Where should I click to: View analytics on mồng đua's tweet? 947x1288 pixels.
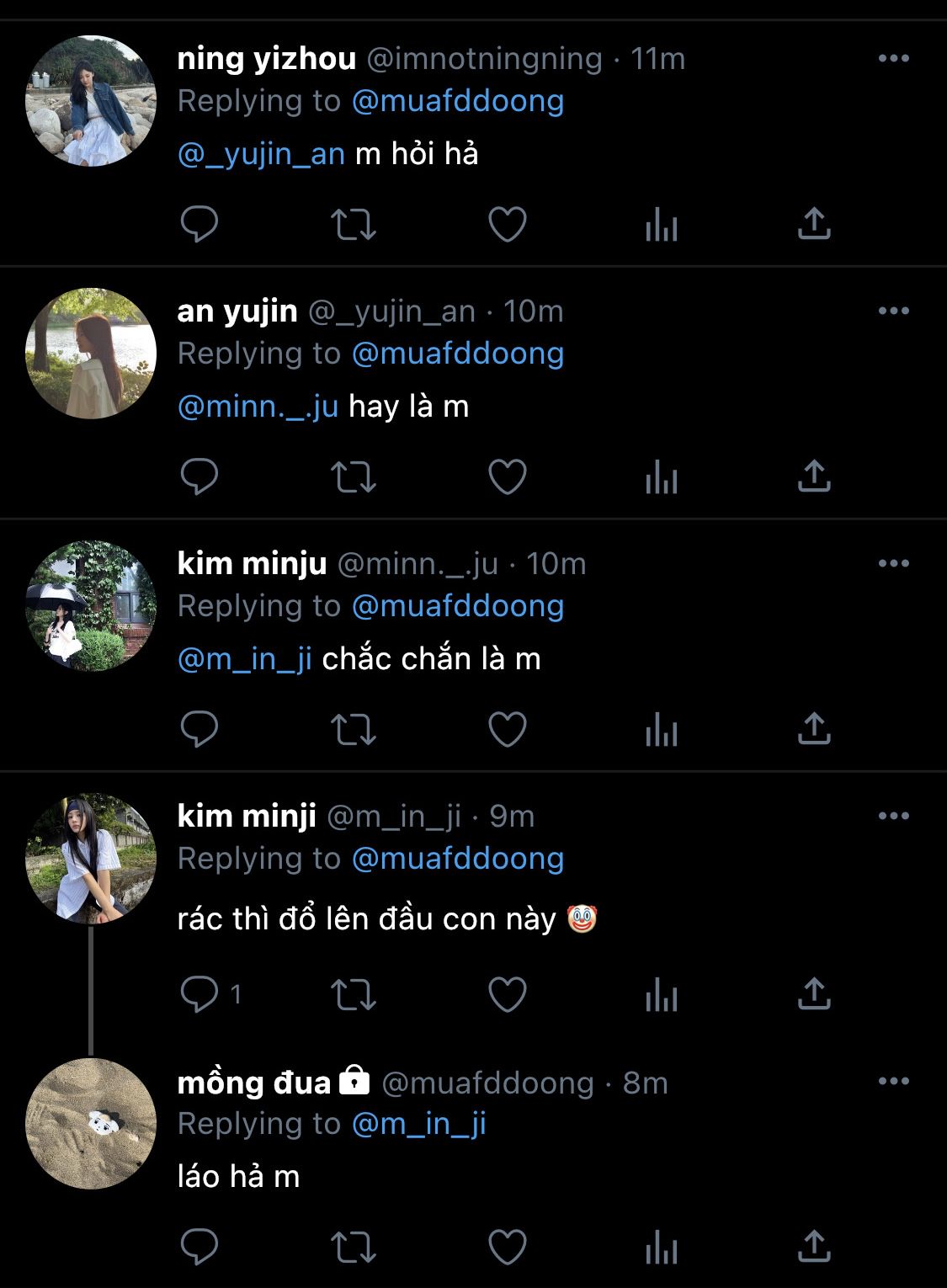click(661, 1247)
